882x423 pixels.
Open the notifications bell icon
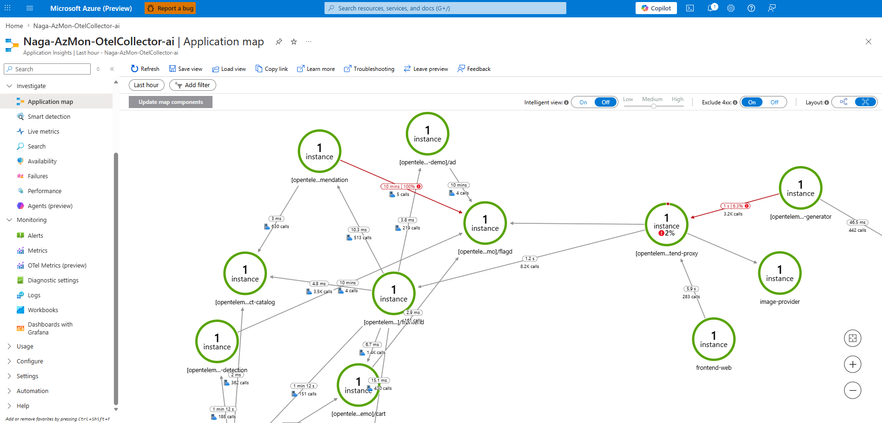coord(711,8)
